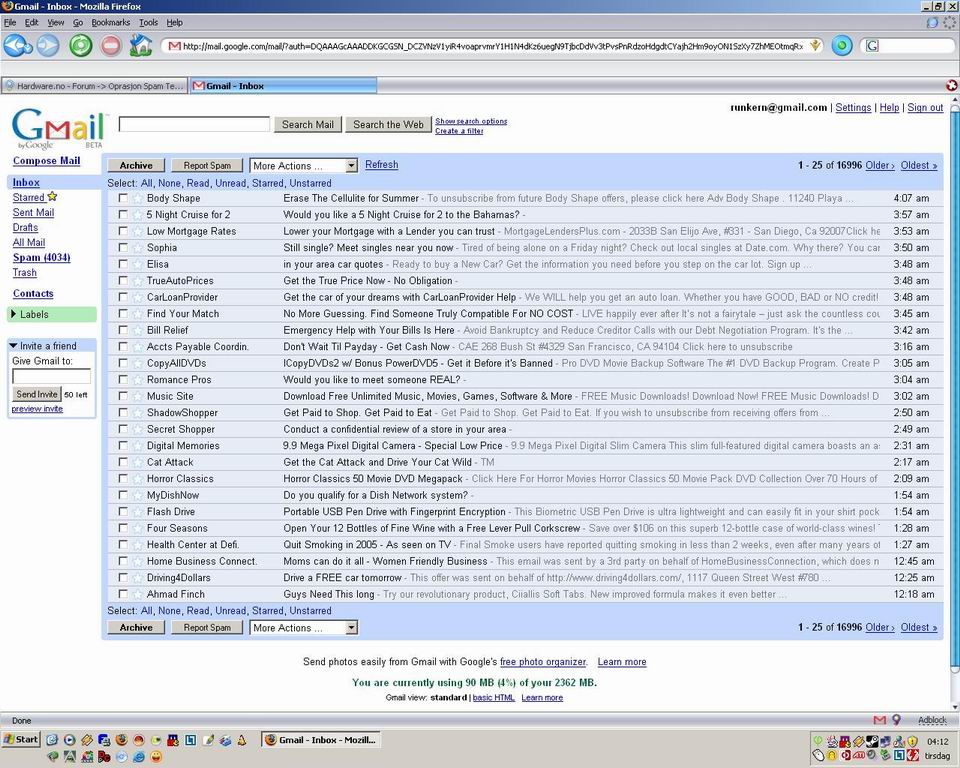Open Compose Mail
This screenshot has height=768, width=960.
tap(47, 160)
